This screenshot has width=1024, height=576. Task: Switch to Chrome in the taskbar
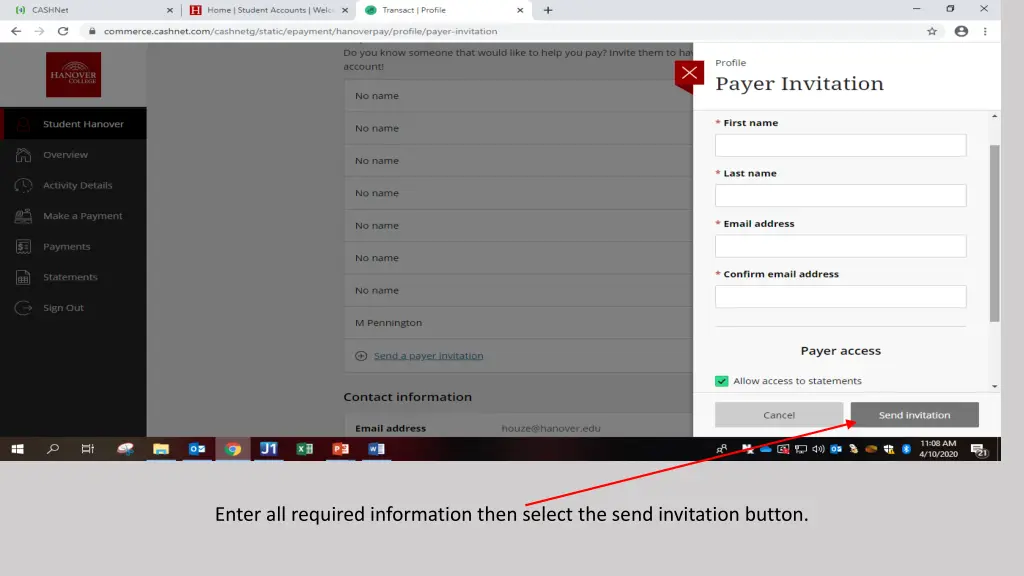point(233,449)
